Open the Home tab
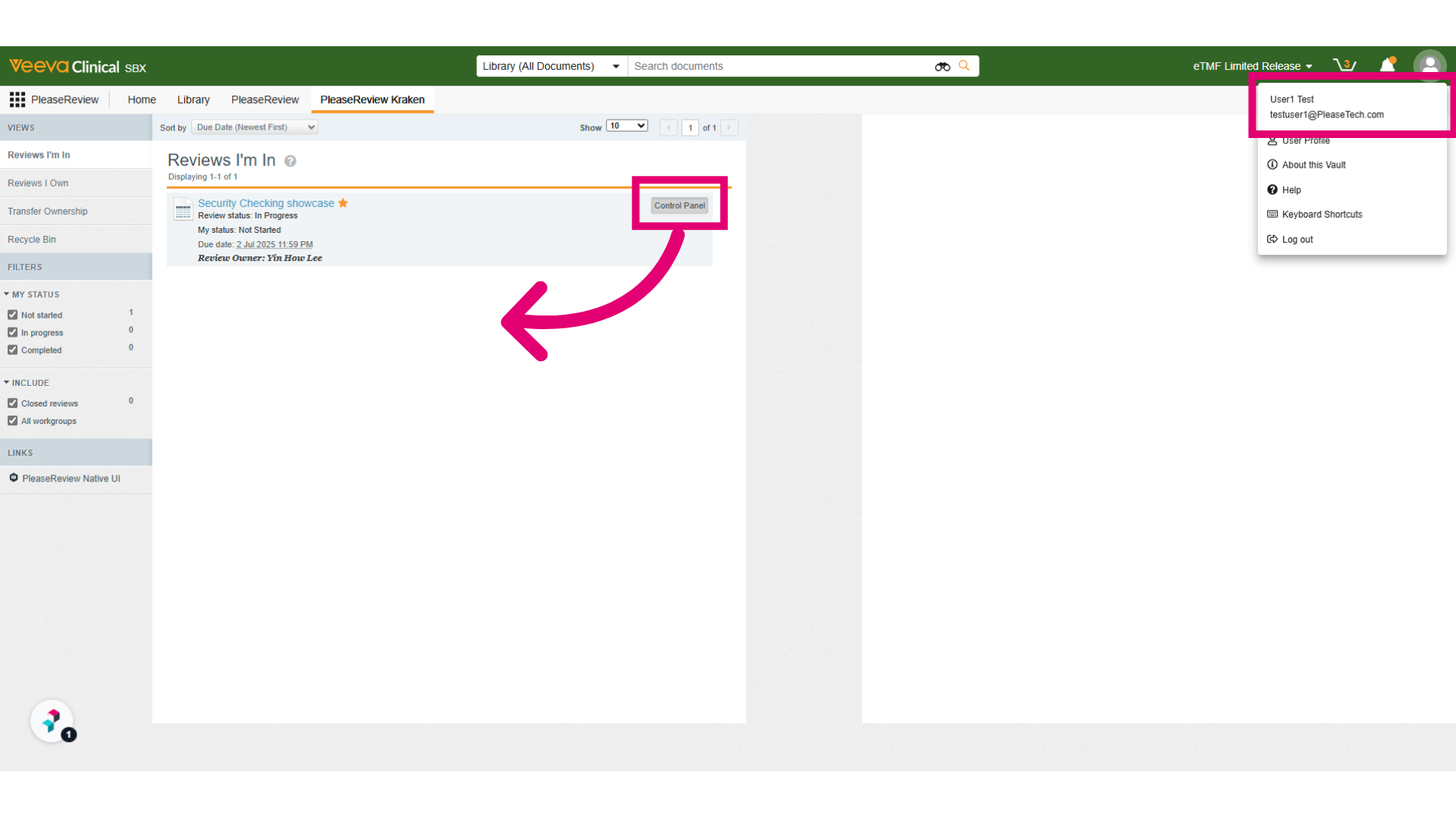This screenshot has height=819, width=1456. coord(142,99)
